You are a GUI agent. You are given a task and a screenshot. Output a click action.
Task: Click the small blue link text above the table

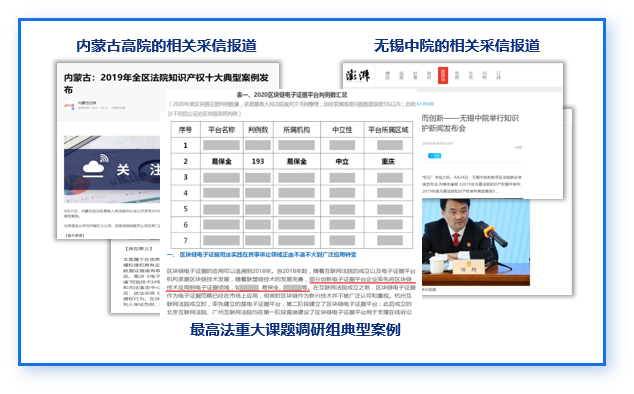click(425, 104)
